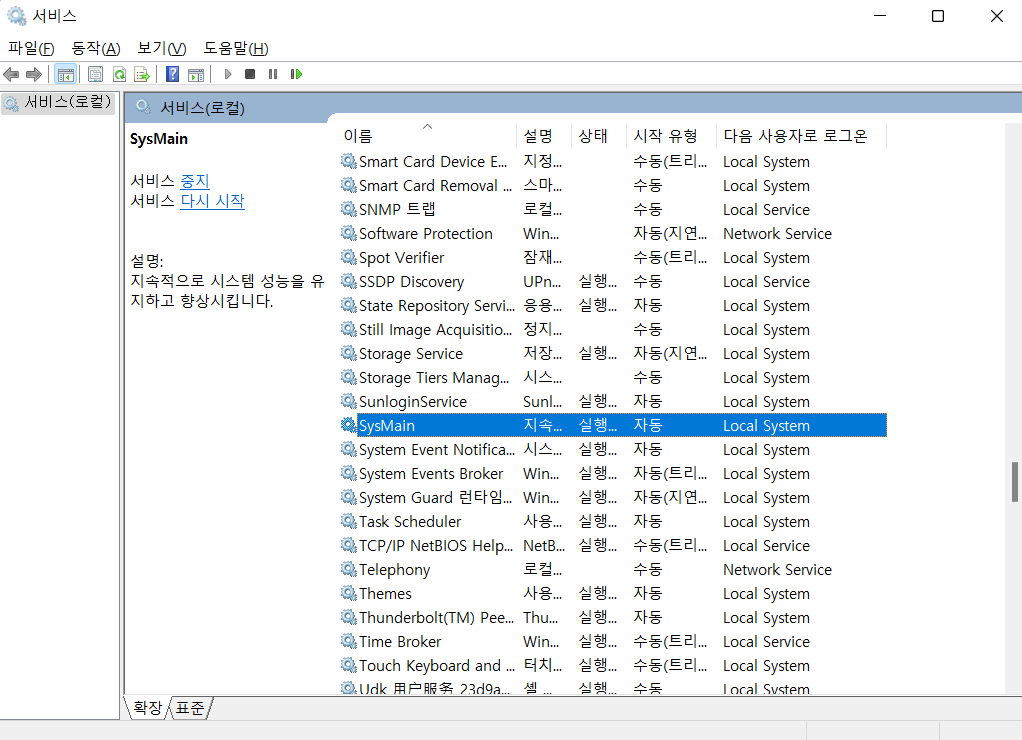Click the Back navigation arrow
This screenshot has height=740, width=1022.
click(x=10, y=73)
